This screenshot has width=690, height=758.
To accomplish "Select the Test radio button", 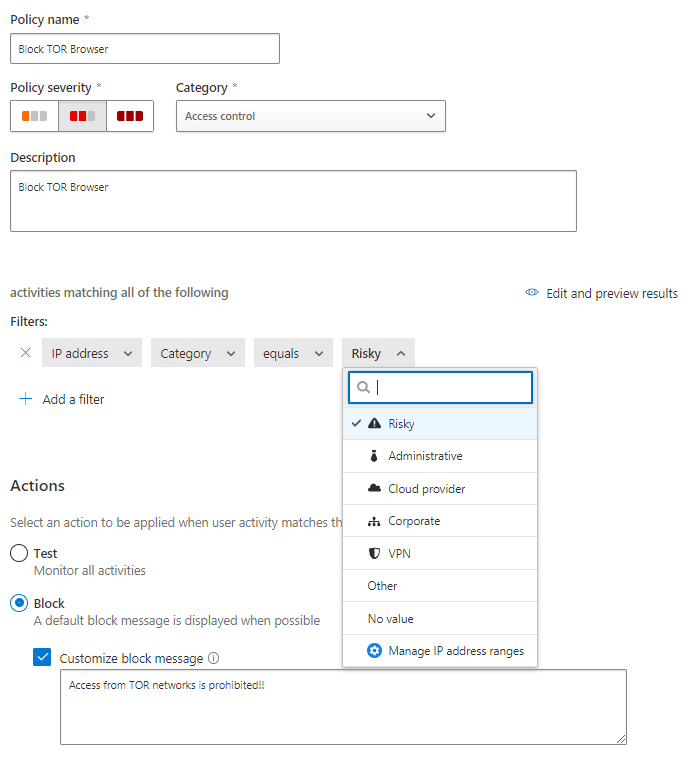I will 19,553.
